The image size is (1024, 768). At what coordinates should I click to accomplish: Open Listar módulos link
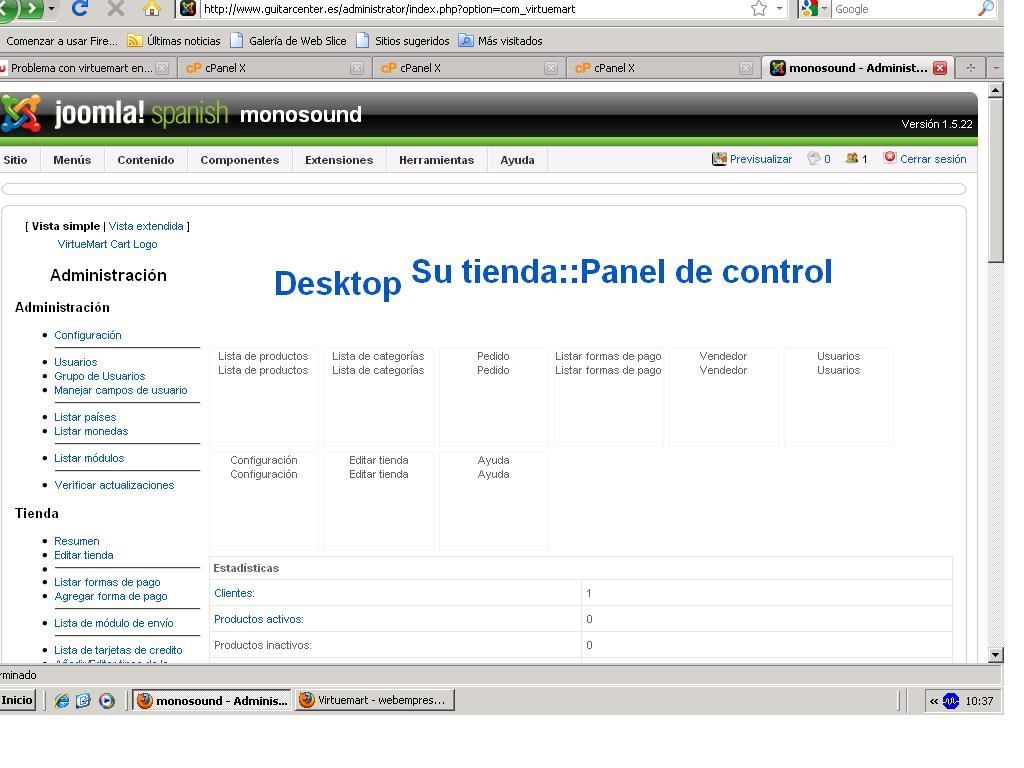(x=89, y=458)
